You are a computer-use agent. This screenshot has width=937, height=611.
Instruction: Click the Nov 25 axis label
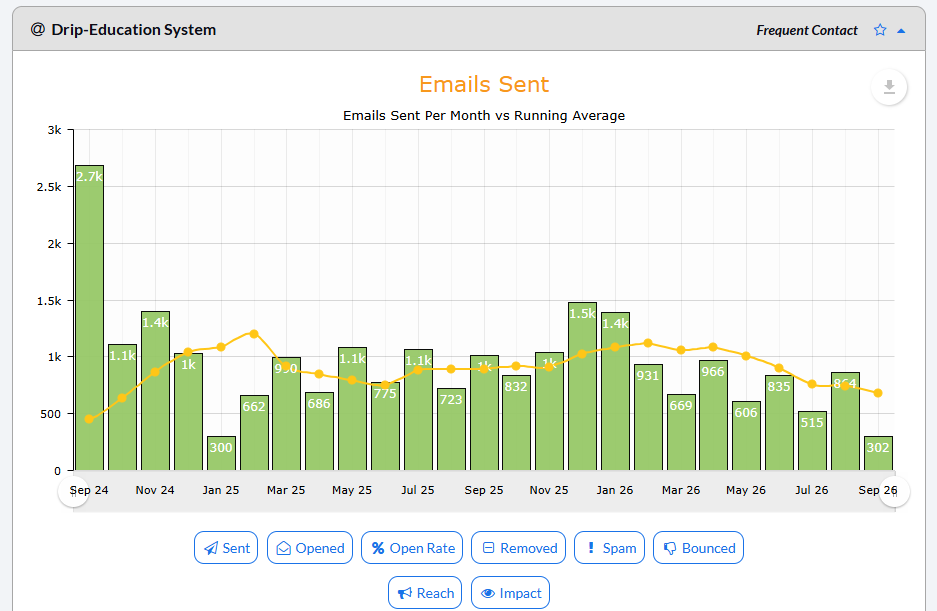(x=549, y=490)
